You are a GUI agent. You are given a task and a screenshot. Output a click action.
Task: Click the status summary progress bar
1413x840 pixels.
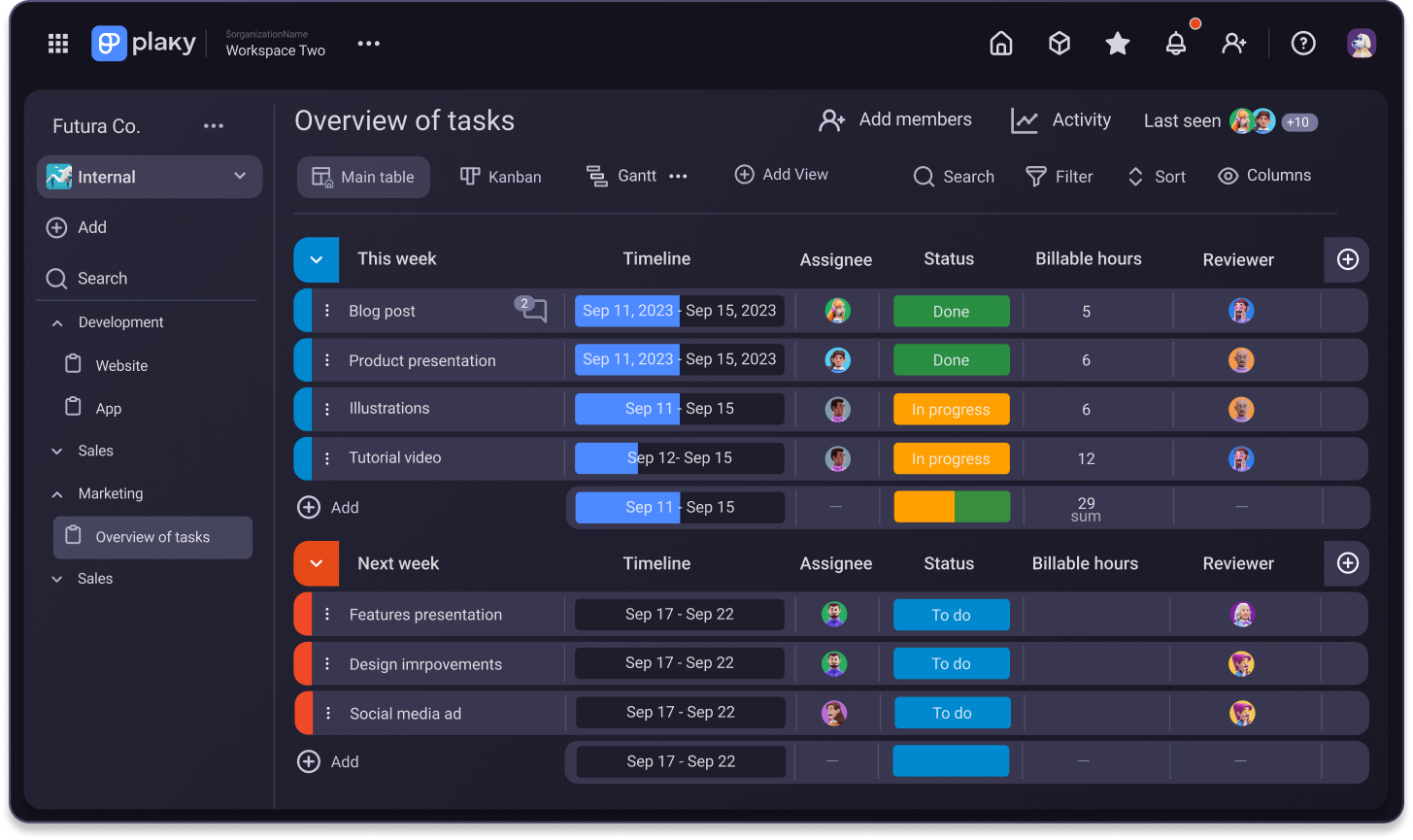(x=951, y=506)
